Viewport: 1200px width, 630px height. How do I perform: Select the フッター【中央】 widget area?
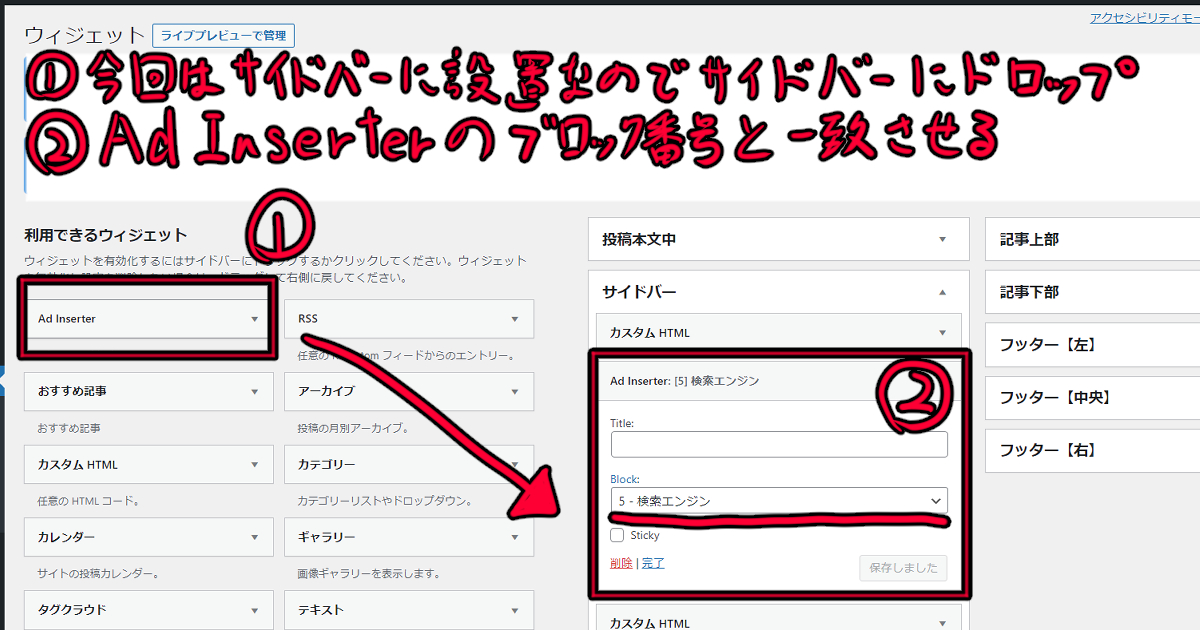click(1090, 397)
